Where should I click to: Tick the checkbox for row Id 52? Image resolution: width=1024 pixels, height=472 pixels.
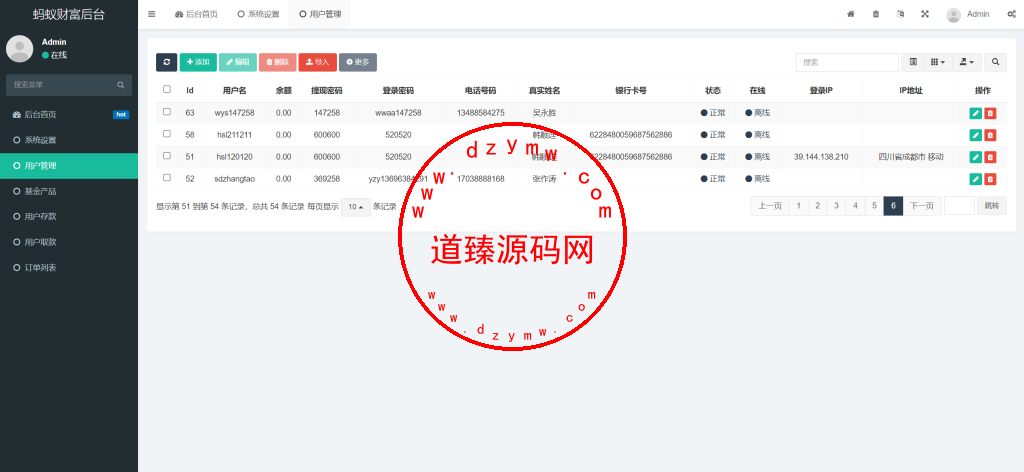click(x=167, y=178)
